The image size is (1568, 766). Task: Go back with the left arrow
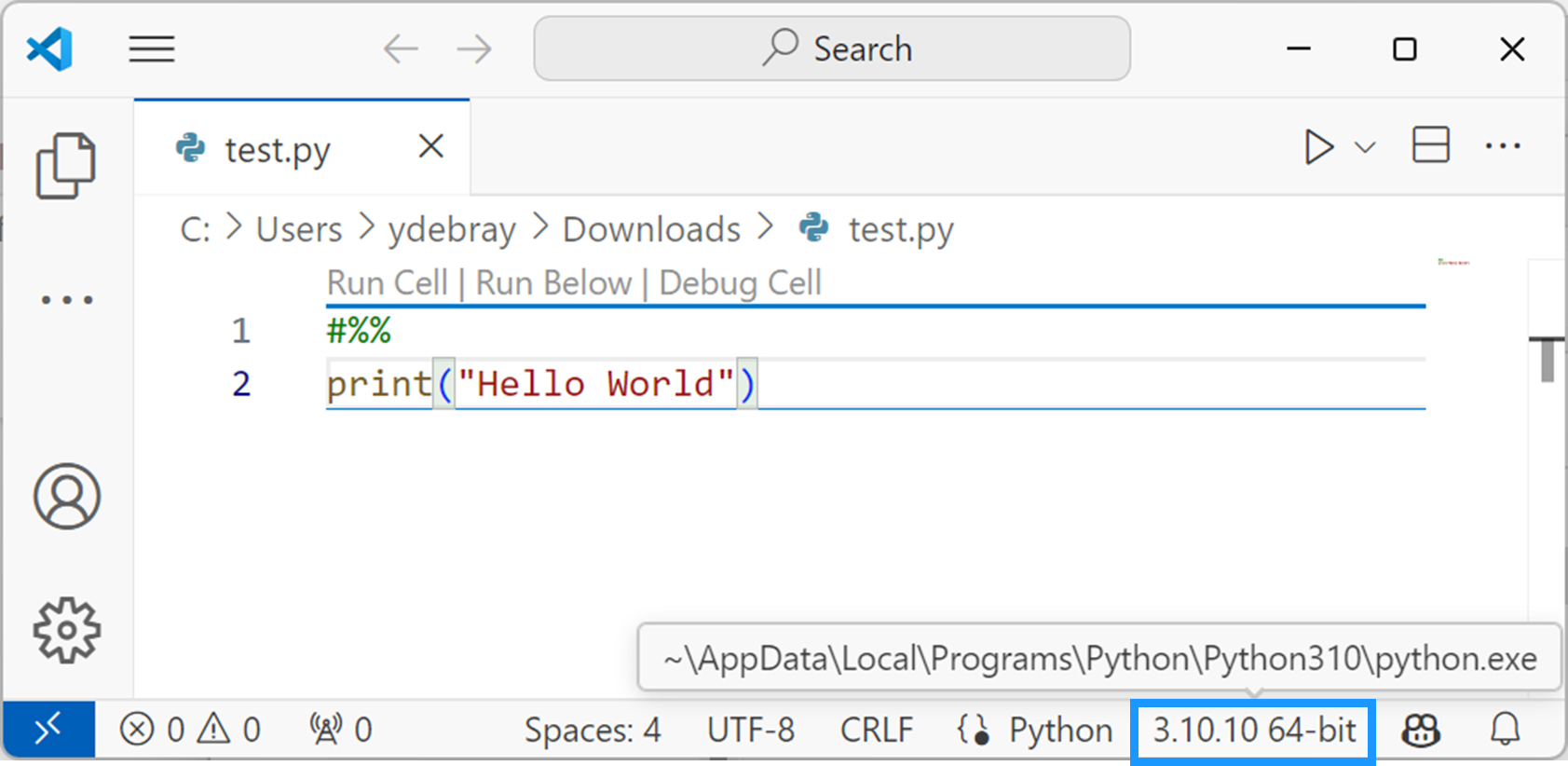click(401, 48)
